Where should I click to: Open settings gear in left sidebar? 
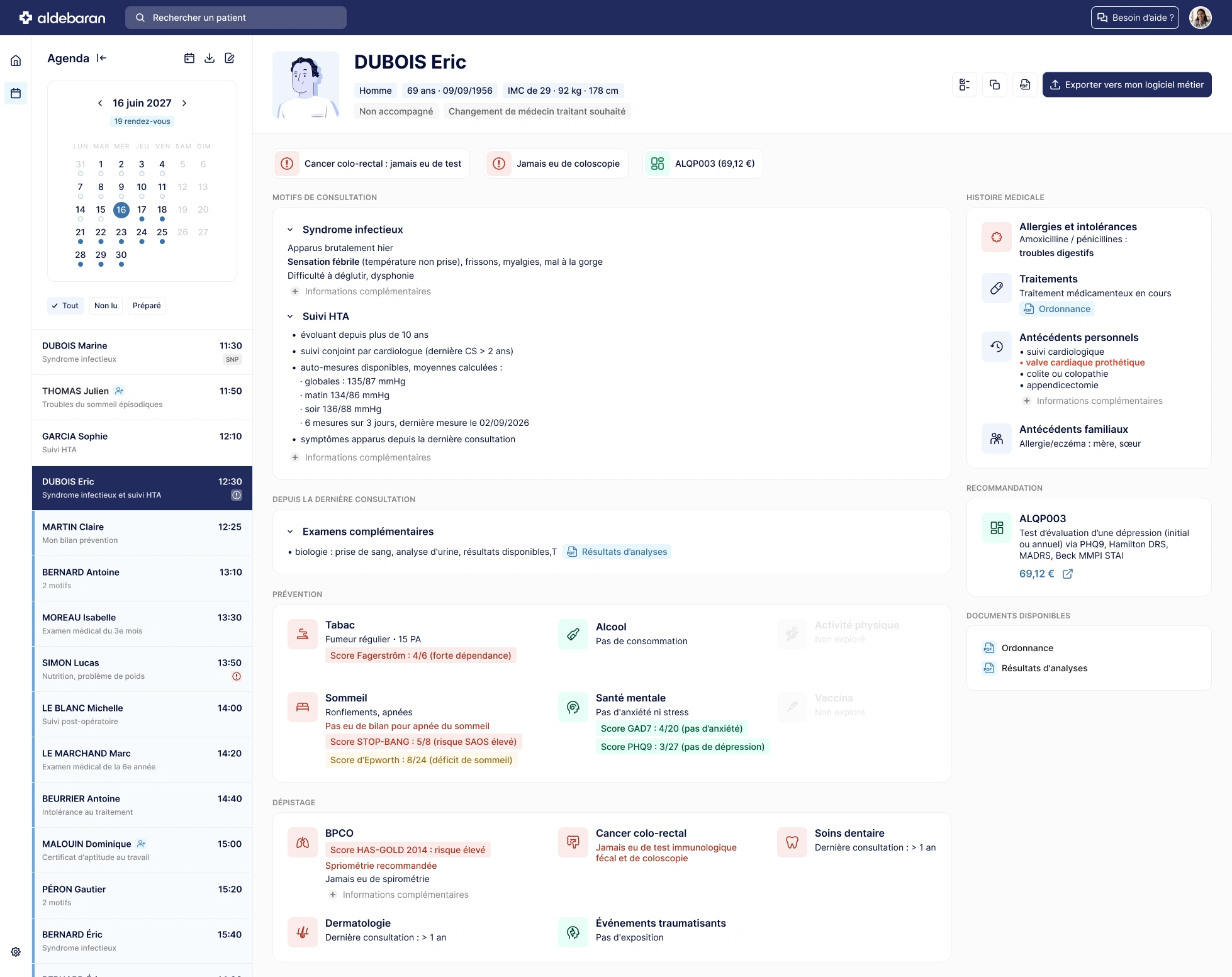(16, 952)
